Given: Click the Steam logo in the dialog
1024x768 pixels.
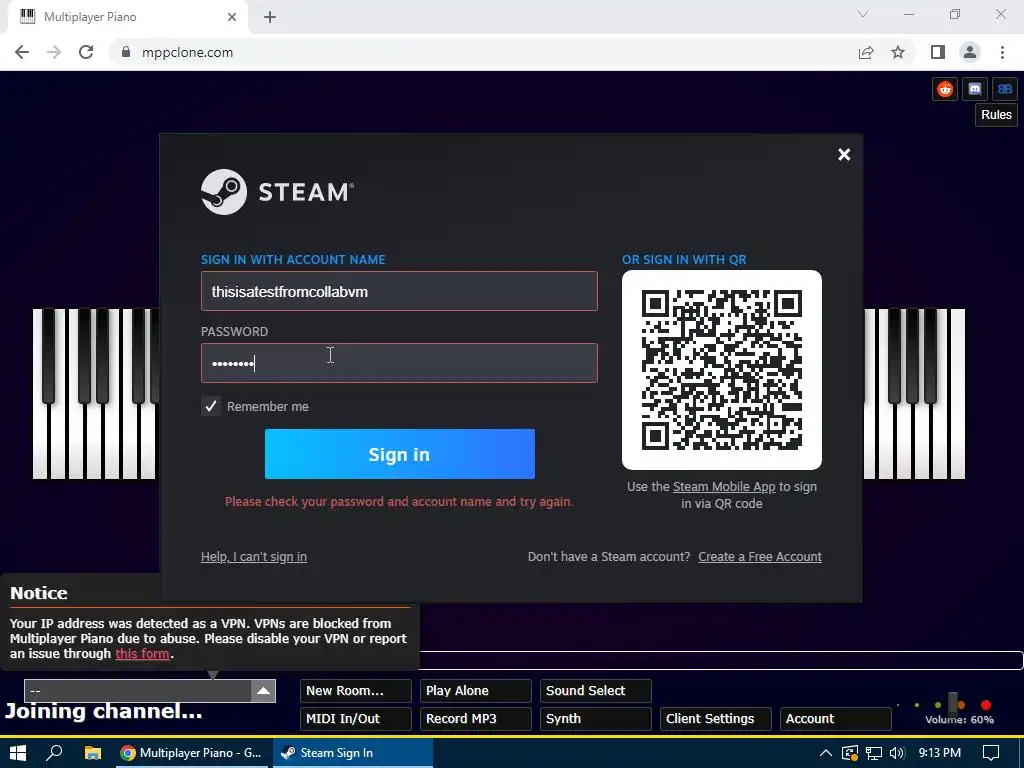Looking at the screenshot, I should [278, 192].
